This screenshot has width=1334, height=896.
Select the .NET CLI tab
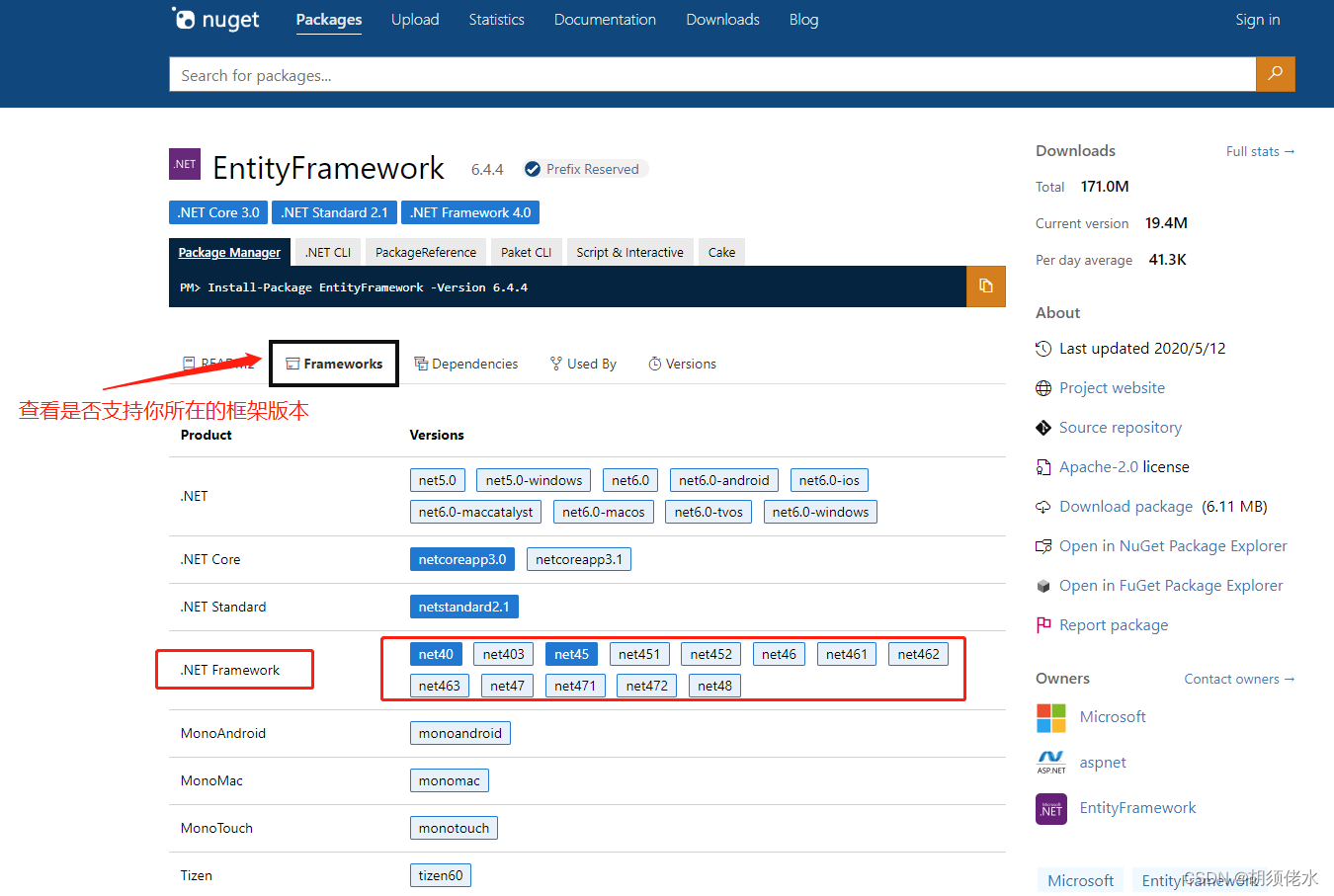tap(327, 252)
